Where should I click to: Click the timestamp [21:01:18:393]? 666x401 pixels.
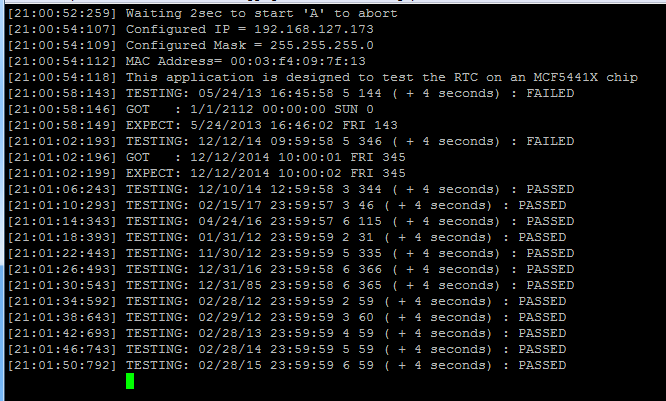point(62,236)
